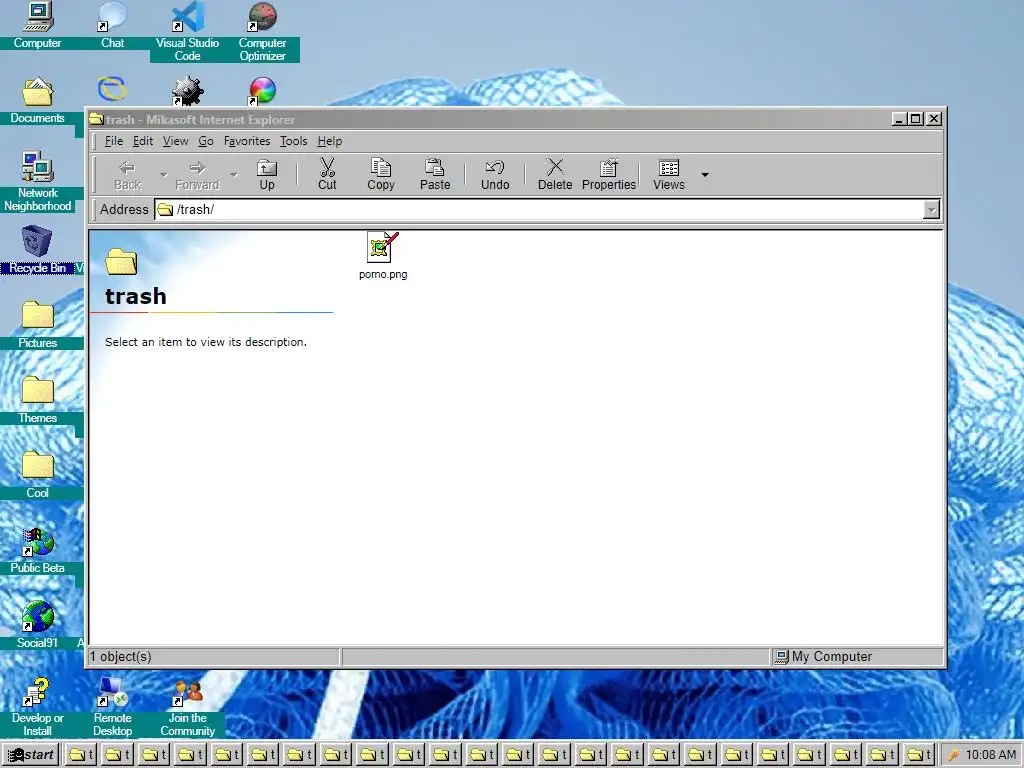Select the black gear desktop icon
The image size is (1024, 768).
187,91
